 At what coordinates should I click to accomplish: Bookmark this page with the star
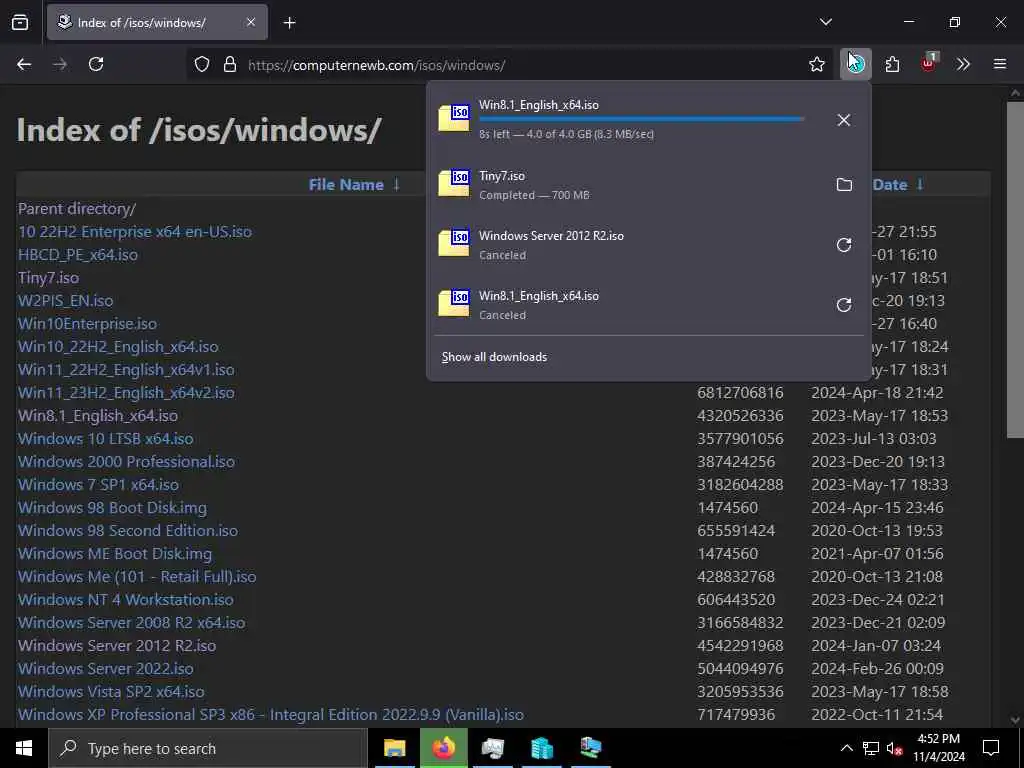[816, 64]
